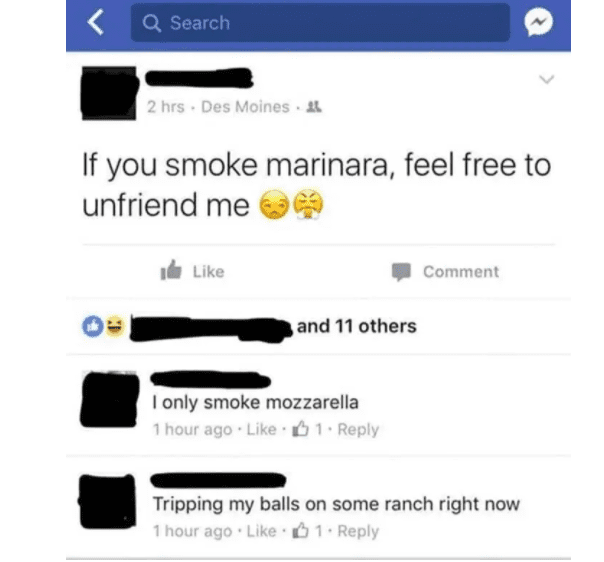Open the blue like reaction icon
This screenshot has height=562, width=604.
[x=93, y=326]
